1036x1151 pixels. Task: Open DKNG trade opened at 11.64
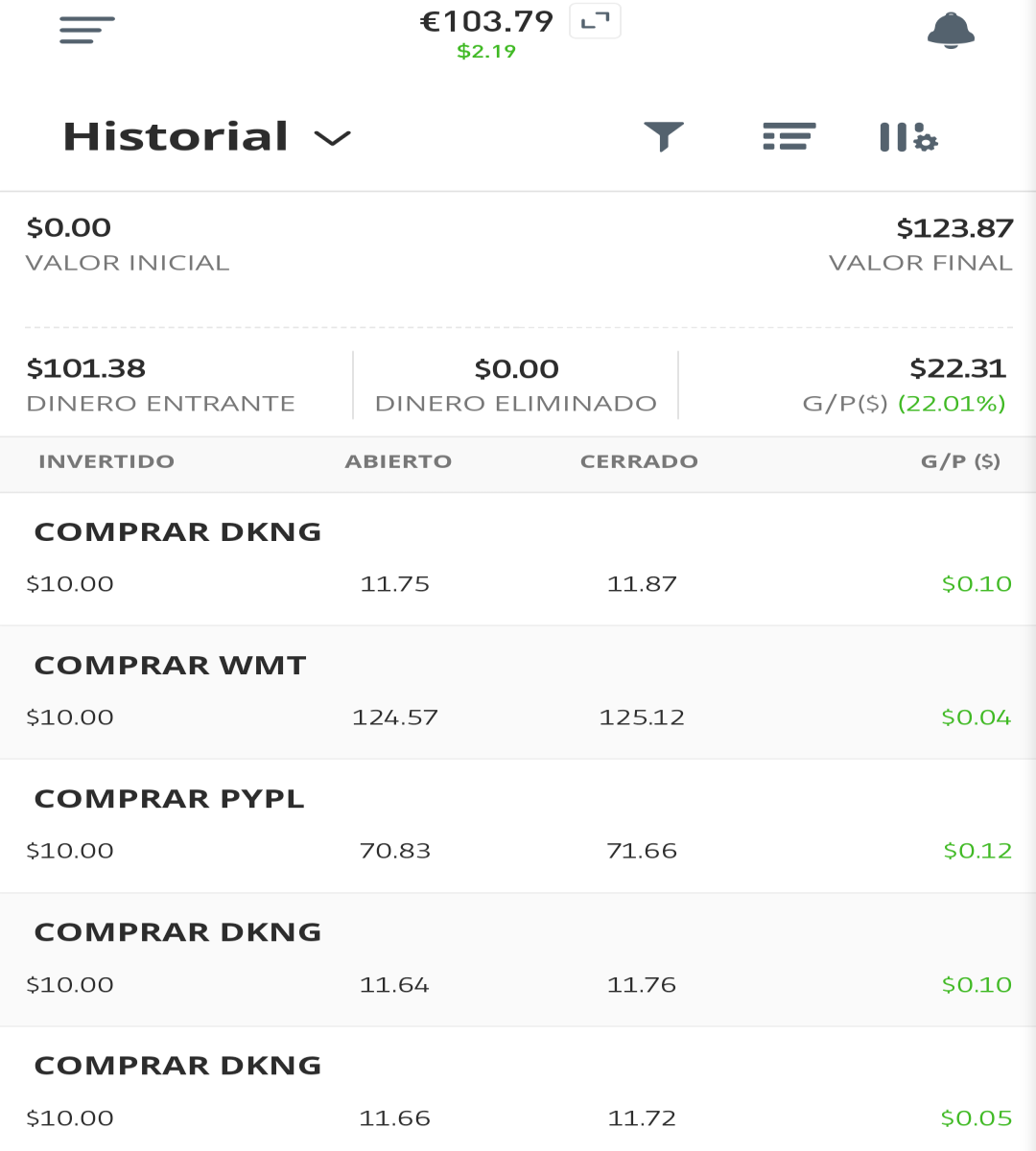pyautogui.click(x=518, y=959)
